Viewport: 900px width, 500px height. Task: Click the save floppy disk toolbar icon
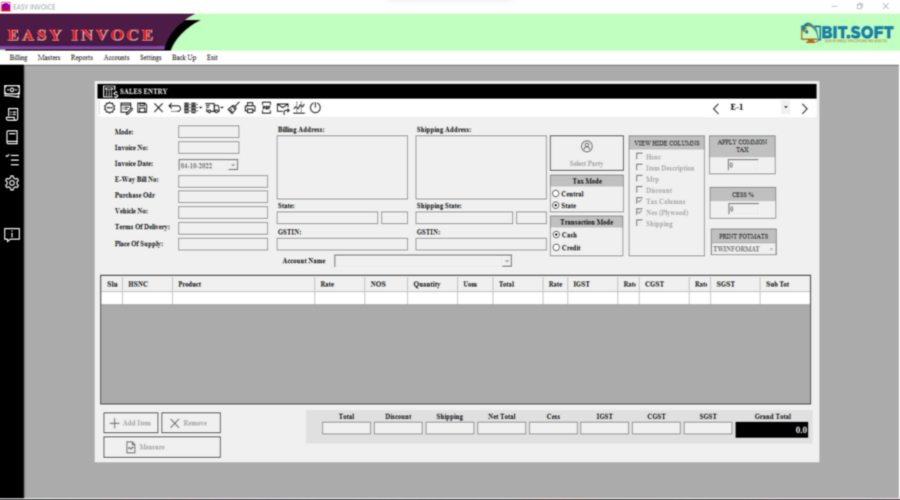(x=142, y=108)
